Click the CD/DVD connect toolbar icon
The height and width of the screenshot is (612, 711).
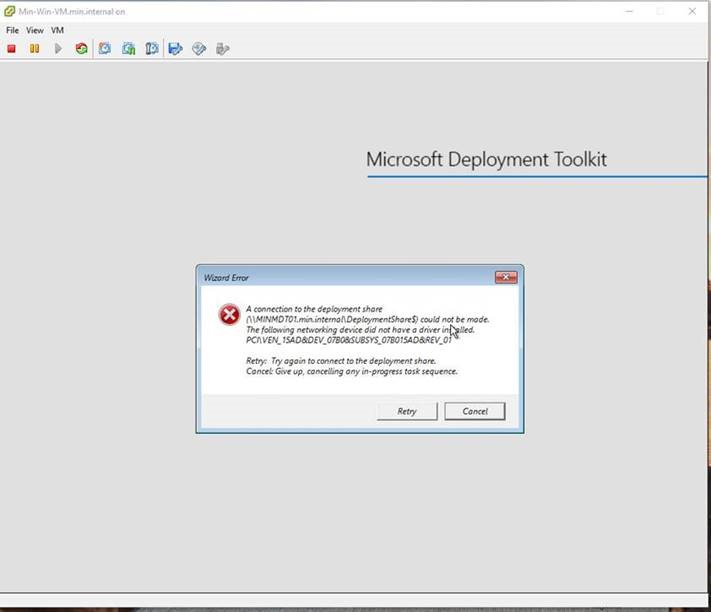(x=199, y=49)
